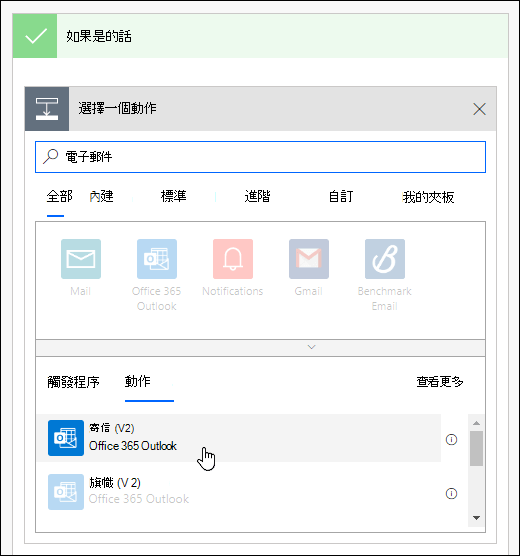Switch to the 全部 tab
This screenshot has height=556, width=520.
click(59, 196)
